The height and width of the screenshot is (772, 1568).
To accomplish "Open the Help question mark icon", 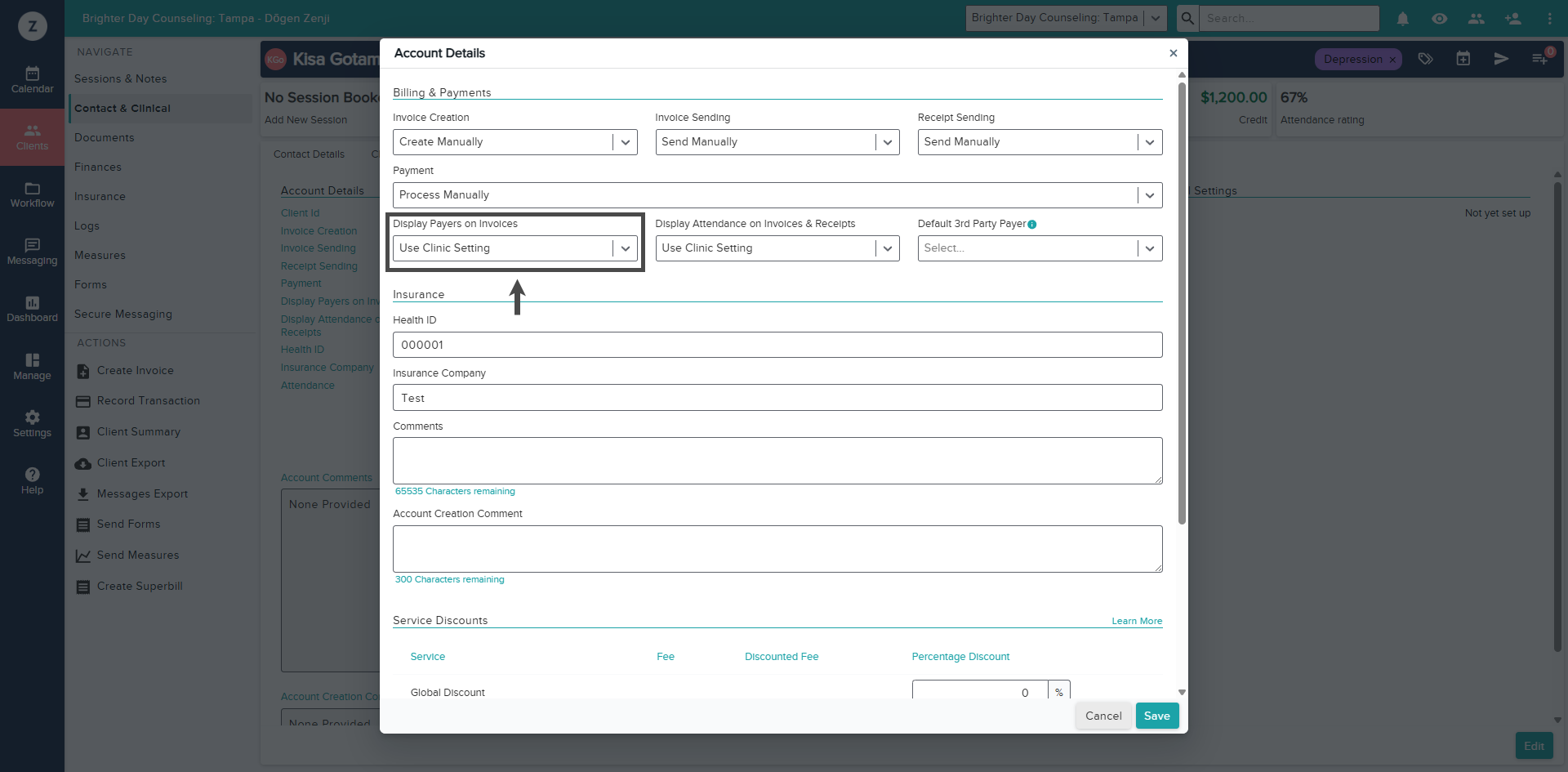I will [x=32, y=481].
